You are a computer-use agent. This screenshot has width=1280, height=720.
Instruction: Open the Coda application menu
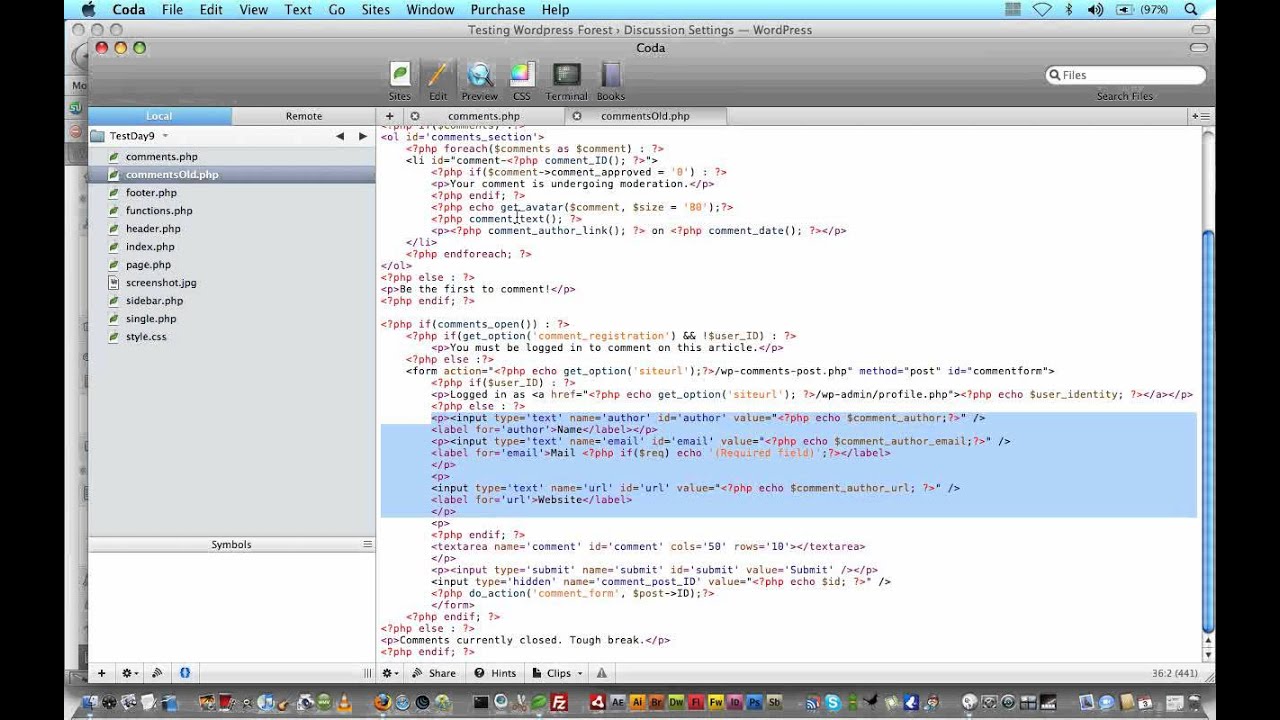(128, 10)
